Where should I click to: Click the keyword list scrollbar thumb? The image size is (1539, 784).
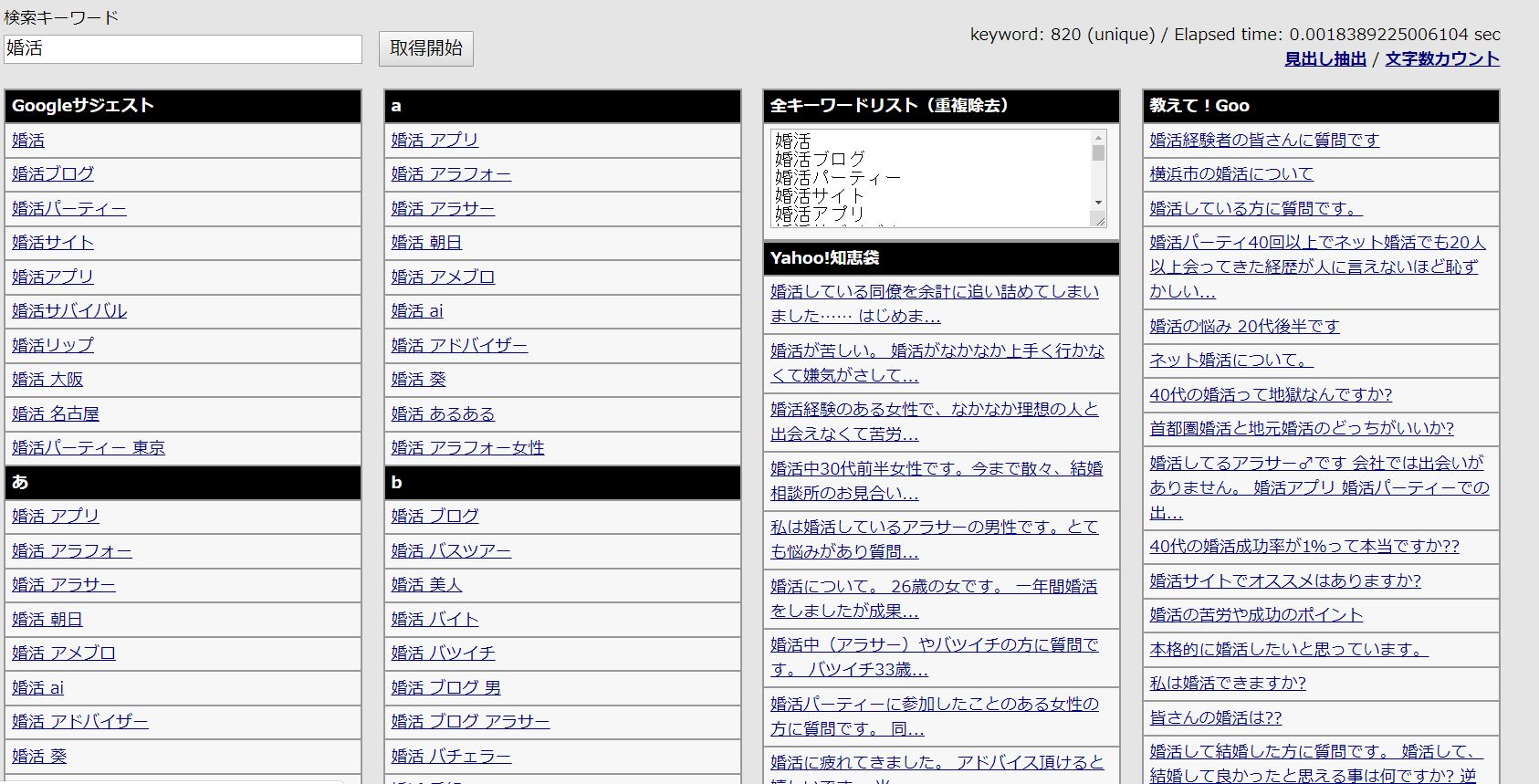[1099, 153]
